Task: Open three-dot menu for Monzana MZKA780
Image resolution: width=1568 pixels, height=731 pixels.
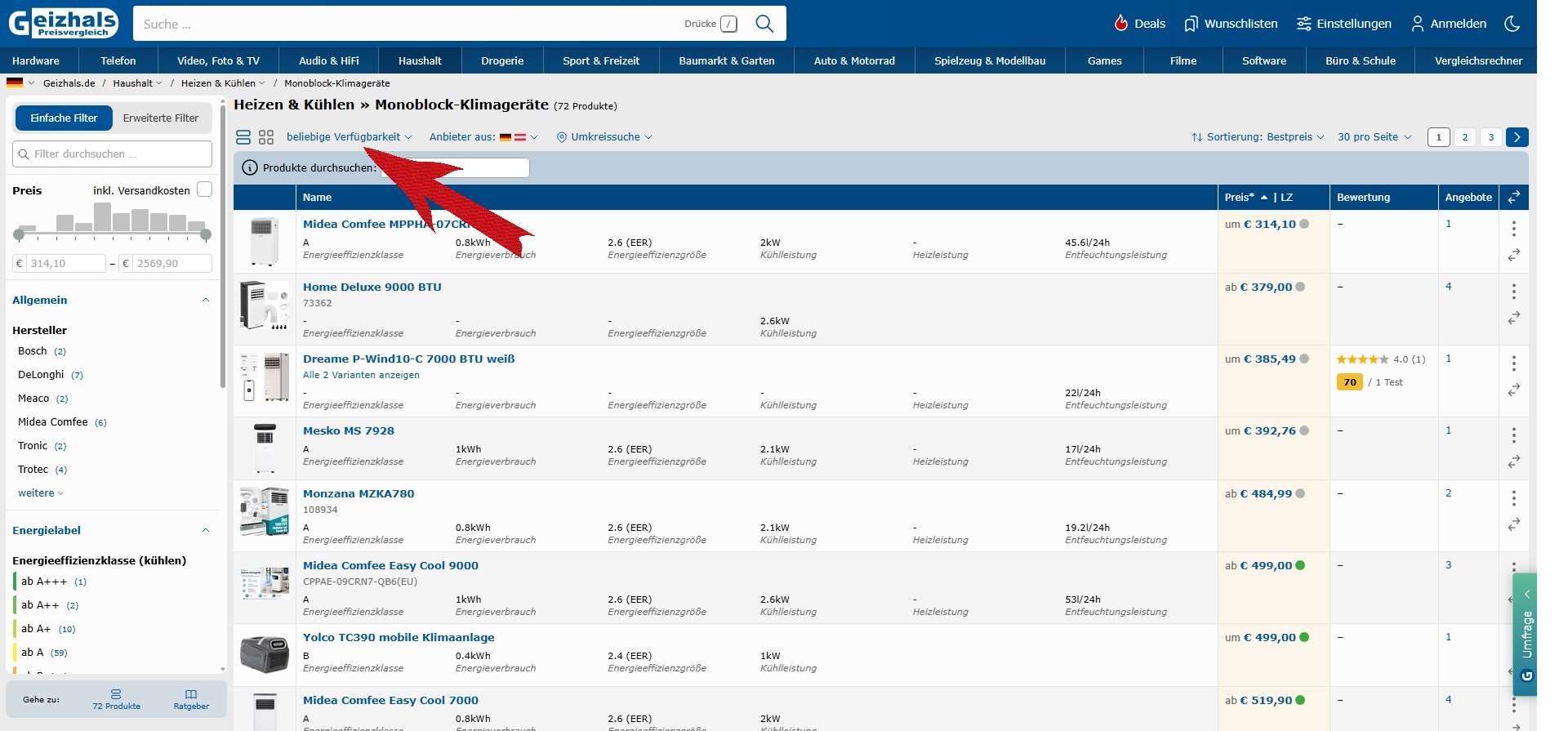Action: tap(1514, 498)
